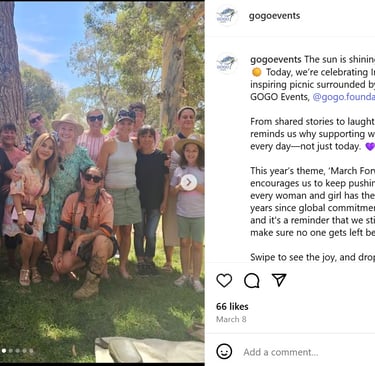The height and width of the screenshot is (366, 375).
Task: Click the purple heart emoji in caption
Action: point(370,146)
